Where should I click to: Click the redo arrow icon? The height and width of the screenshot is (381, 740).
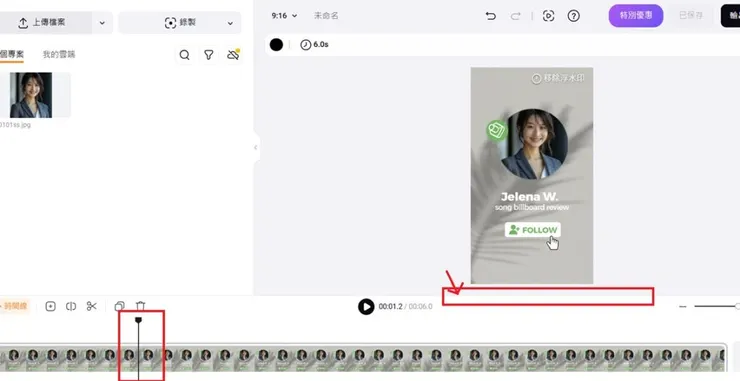tap(516, 16)
